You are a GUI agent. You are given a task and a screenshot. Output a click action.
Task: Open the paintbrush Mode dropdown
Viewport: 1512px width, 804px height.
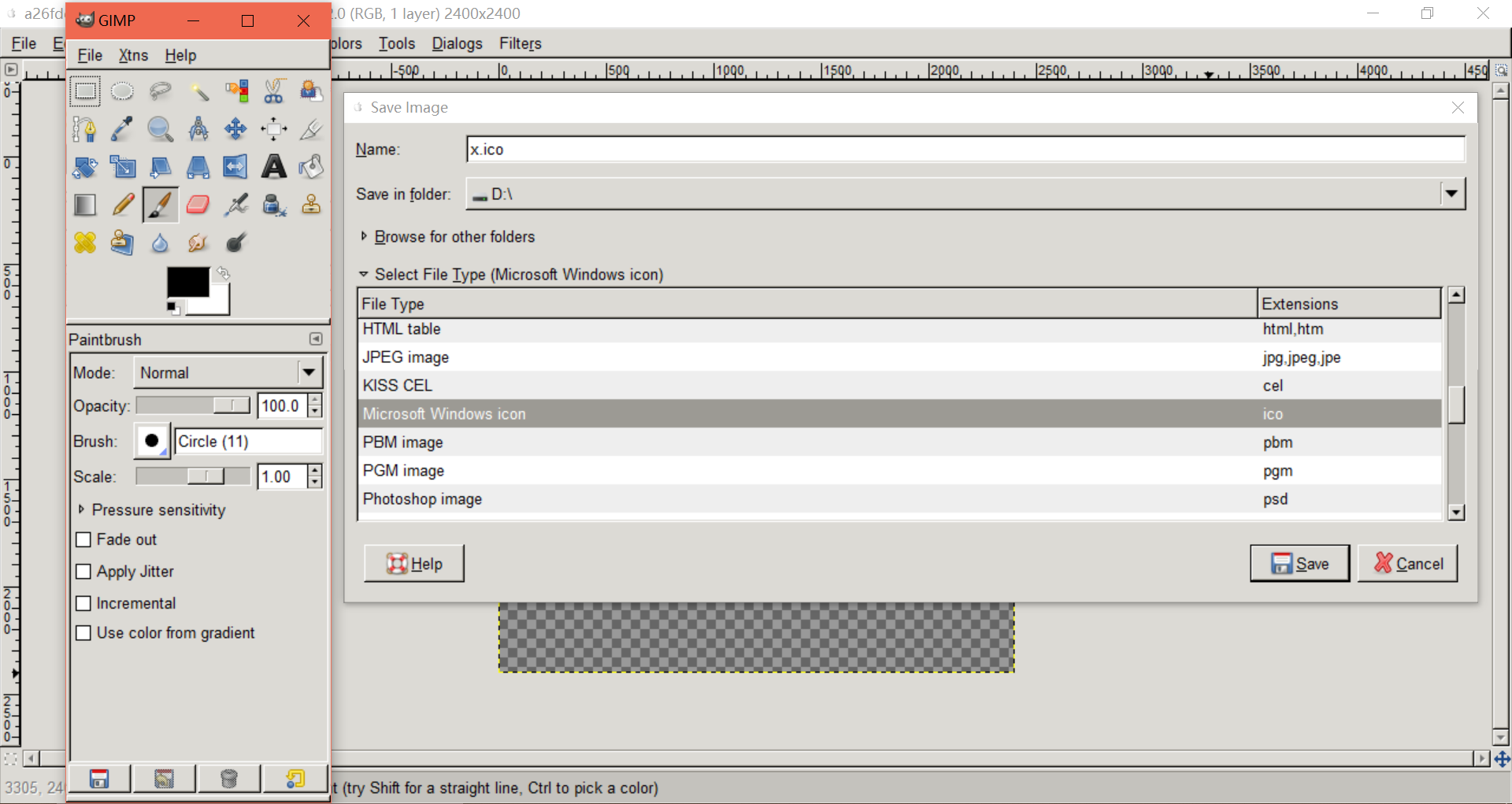pos(308,372)
